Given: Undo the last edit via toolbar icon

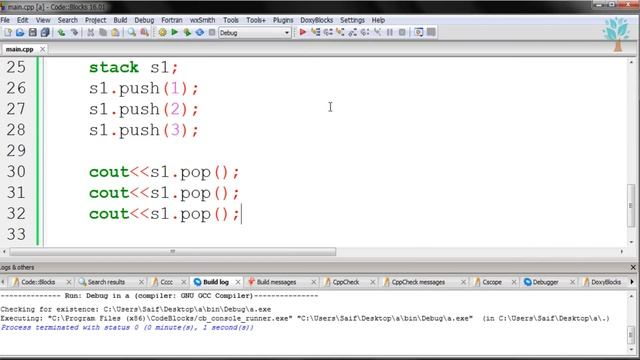Looking at the screenshot, I should [x=61, y=33].
